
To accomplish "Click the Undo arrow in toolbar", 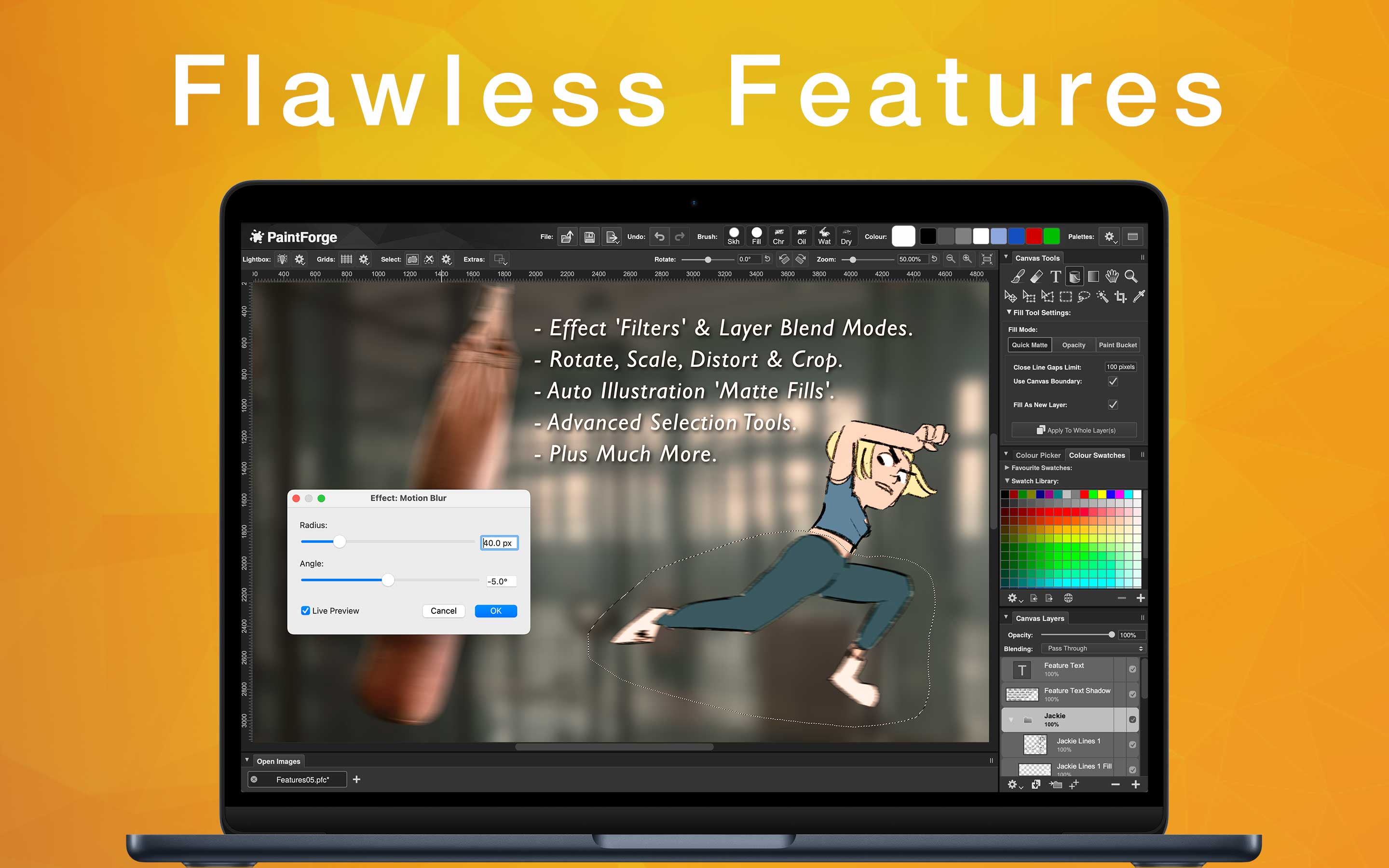I will pos(659,236).
